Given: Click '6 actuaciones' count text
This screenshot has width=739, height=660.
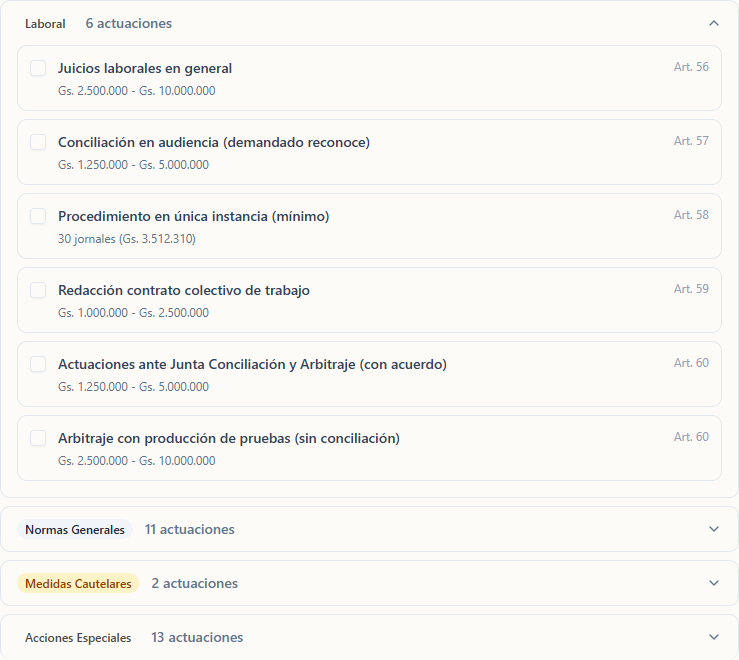Looking at the screenshot, I should pyautogui.click(x=129, y=24).
